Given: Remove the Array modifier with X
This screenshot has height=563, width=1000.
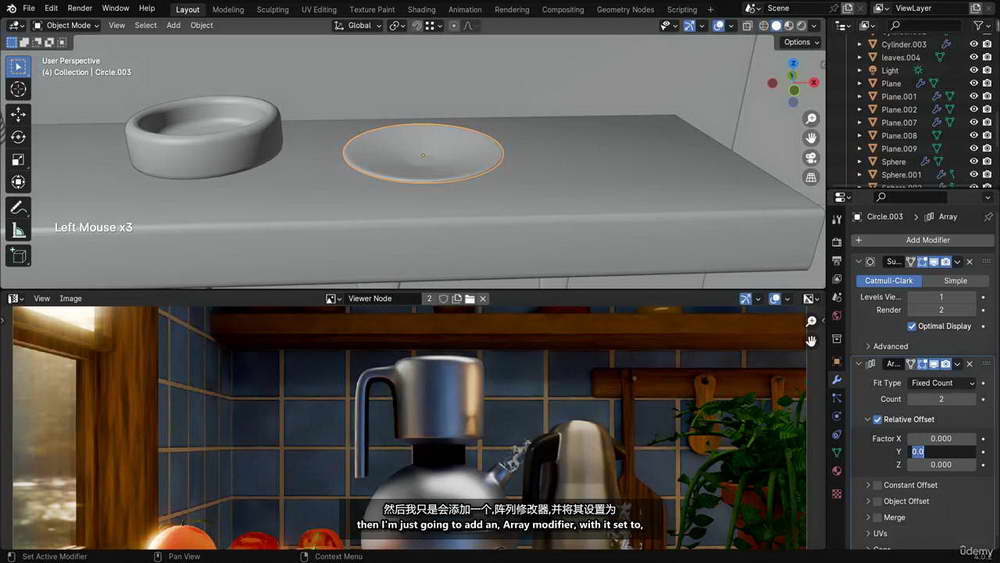Looking at the screenshot, I should (x=969, y=364).
